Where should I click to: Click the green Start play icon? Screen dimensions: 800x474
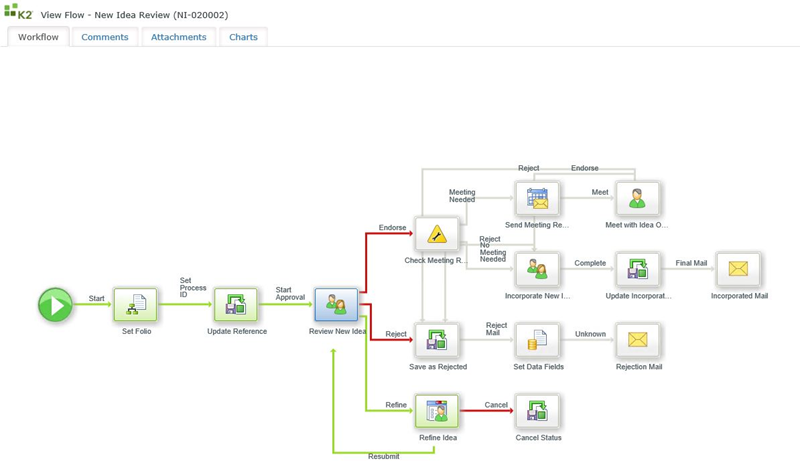click(x=56, y=304)
